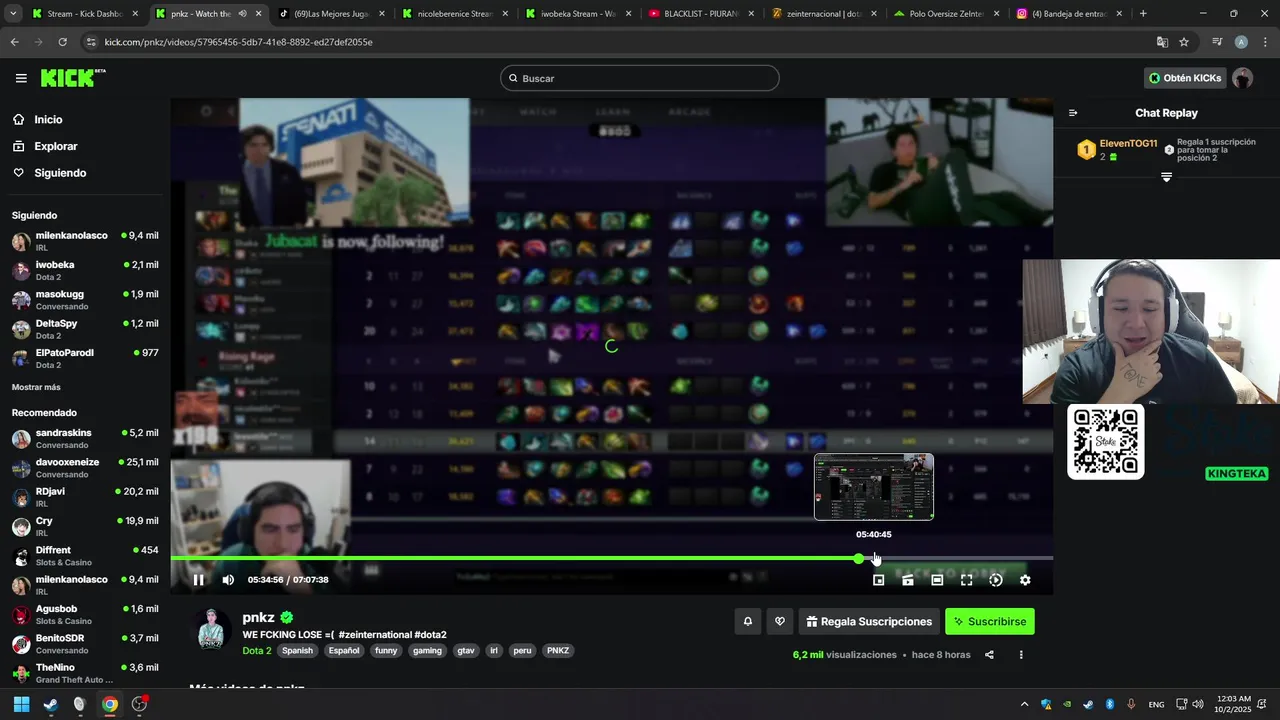The height and width of the screenshot is (720, 1280).
Task: Show hidden system tray icons
Action: (1024, 704)
